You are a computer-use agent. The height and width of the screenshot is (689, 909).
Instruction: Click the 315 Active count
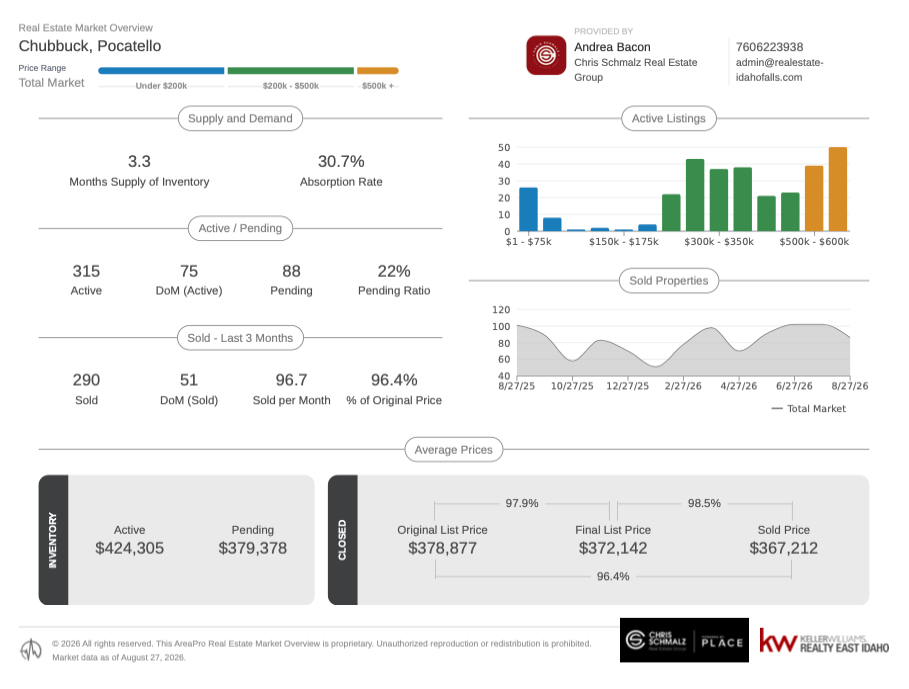pos(86,271)
